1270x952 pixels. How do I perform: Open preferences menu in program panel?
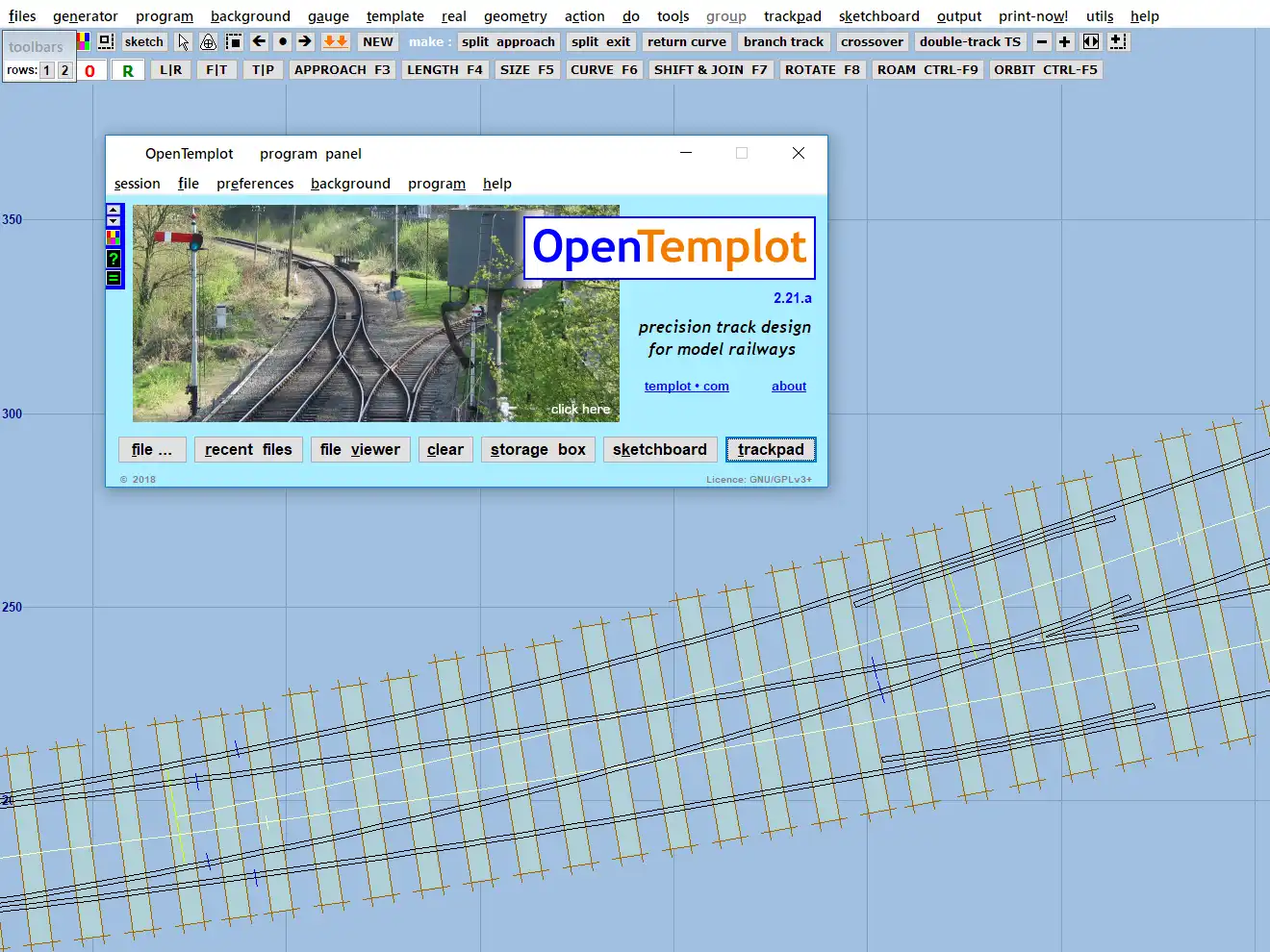coord(255,184)
